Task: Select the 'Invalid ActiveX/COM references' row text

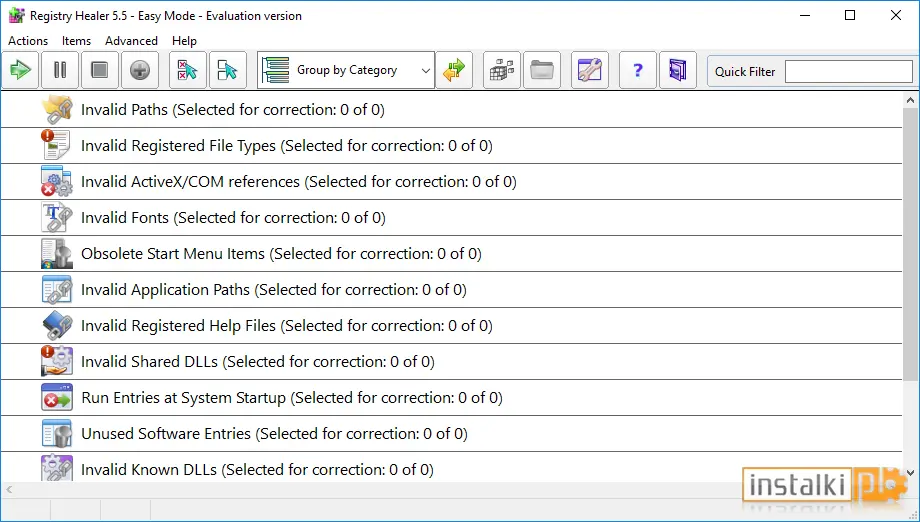Action: click(299, 182)
